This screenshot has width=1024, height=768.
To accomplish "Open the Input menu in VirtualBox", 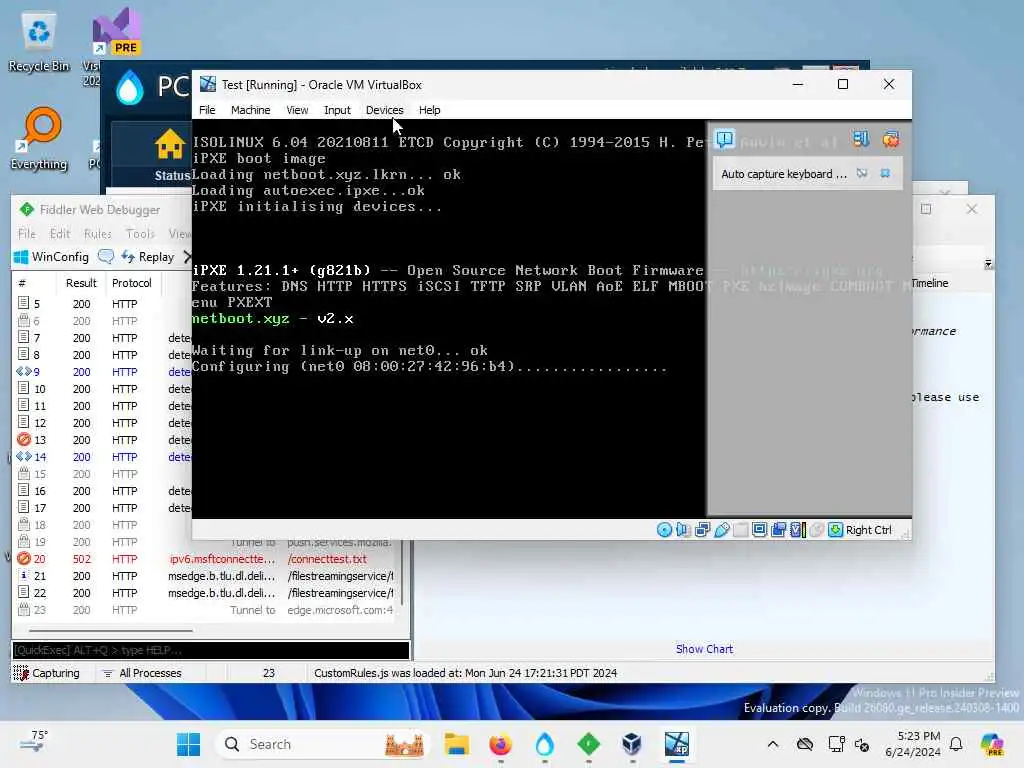I will point(337,110).
